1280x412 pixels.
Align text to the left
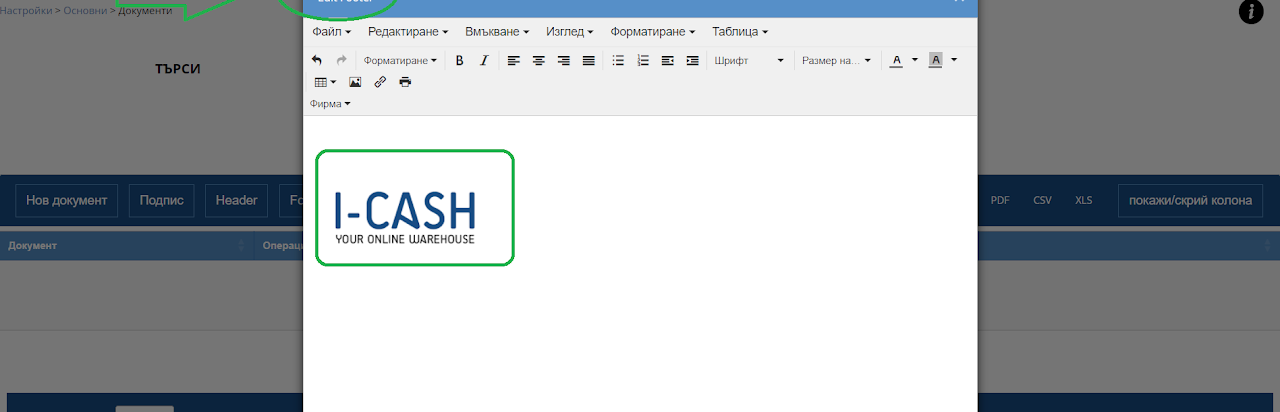point(514,61)
